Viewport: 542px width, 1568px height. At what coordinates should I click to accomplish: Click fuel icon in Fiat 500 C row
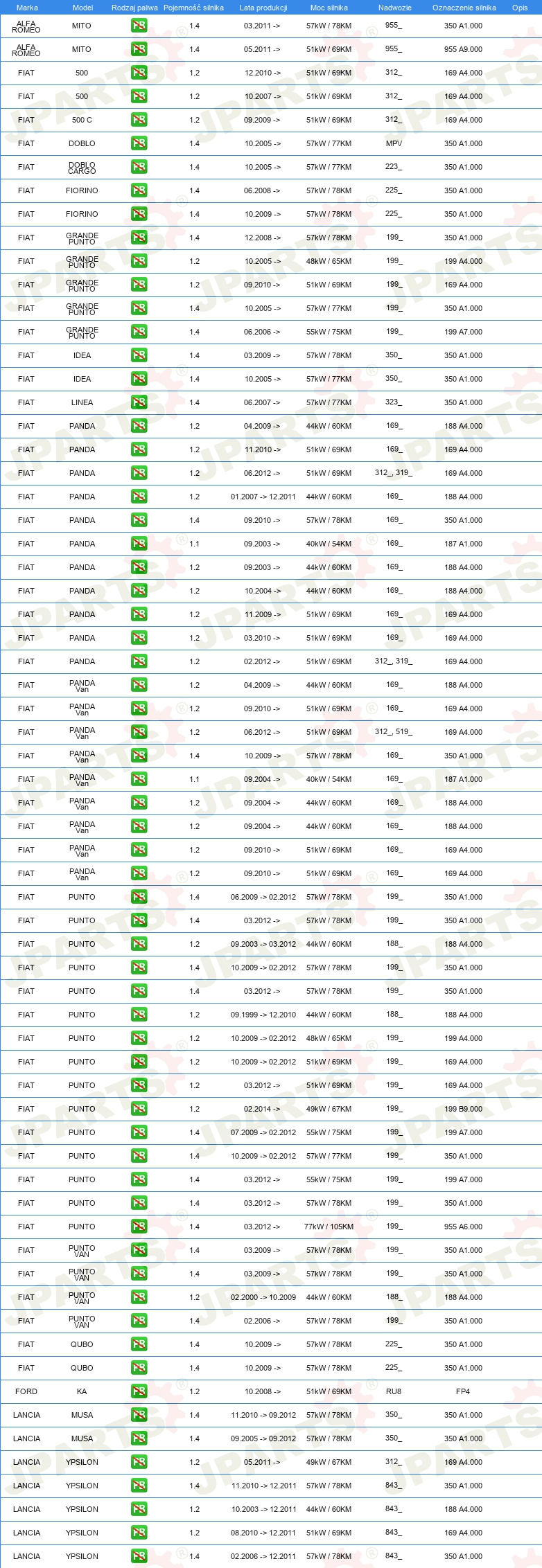(x=139, y=120)
